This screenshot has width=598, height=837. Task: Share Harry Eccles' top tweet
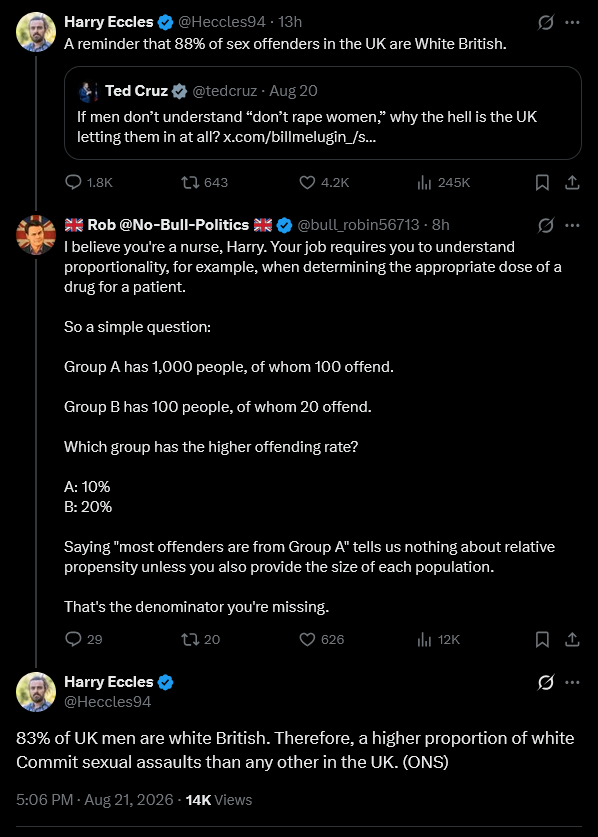point(572,183)
